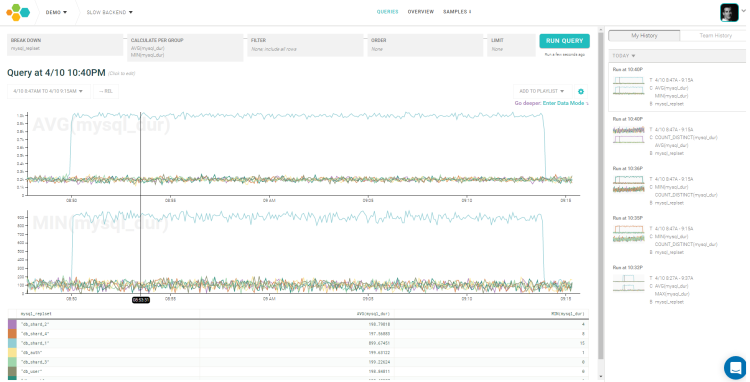Click the CALCULATE PER GROUP field
The width and height of the screenshot is (750, 382).
pos(185,48)
